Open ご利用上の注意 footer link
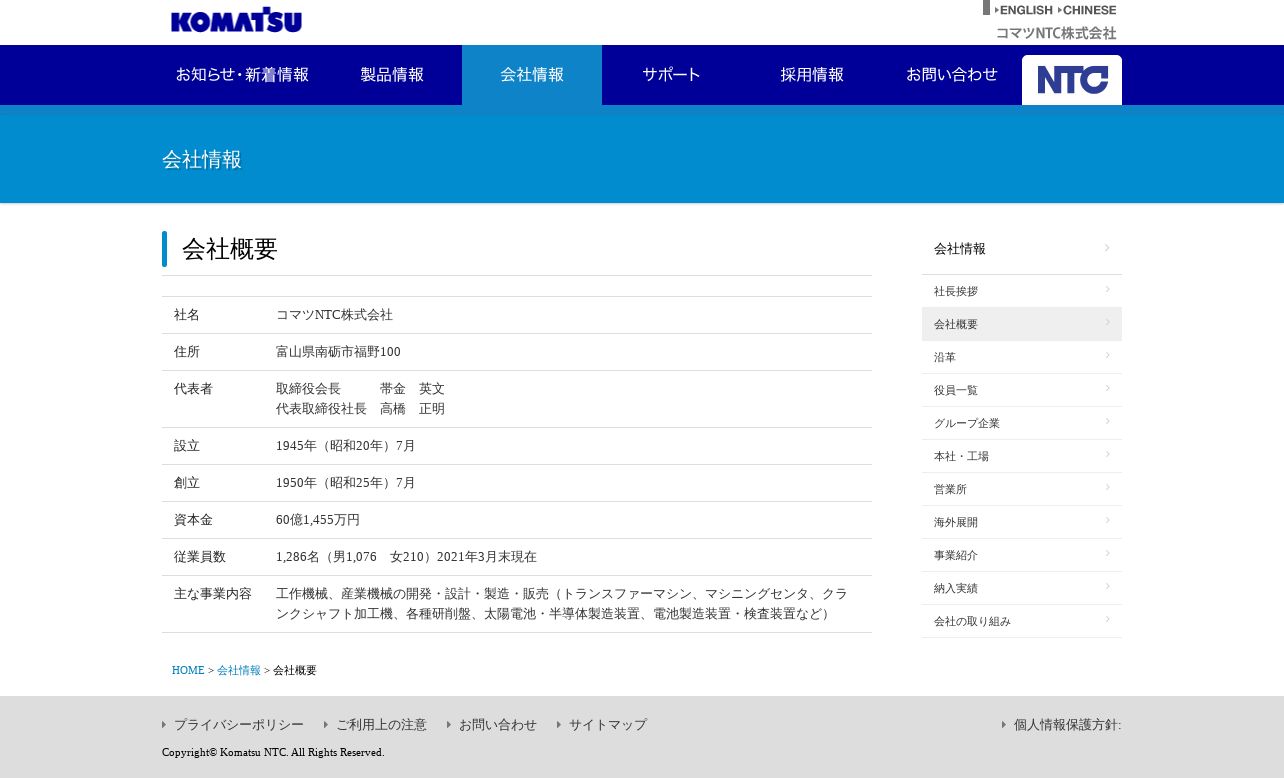Screen dimensions: 1284x778 [x=381, y=725]
